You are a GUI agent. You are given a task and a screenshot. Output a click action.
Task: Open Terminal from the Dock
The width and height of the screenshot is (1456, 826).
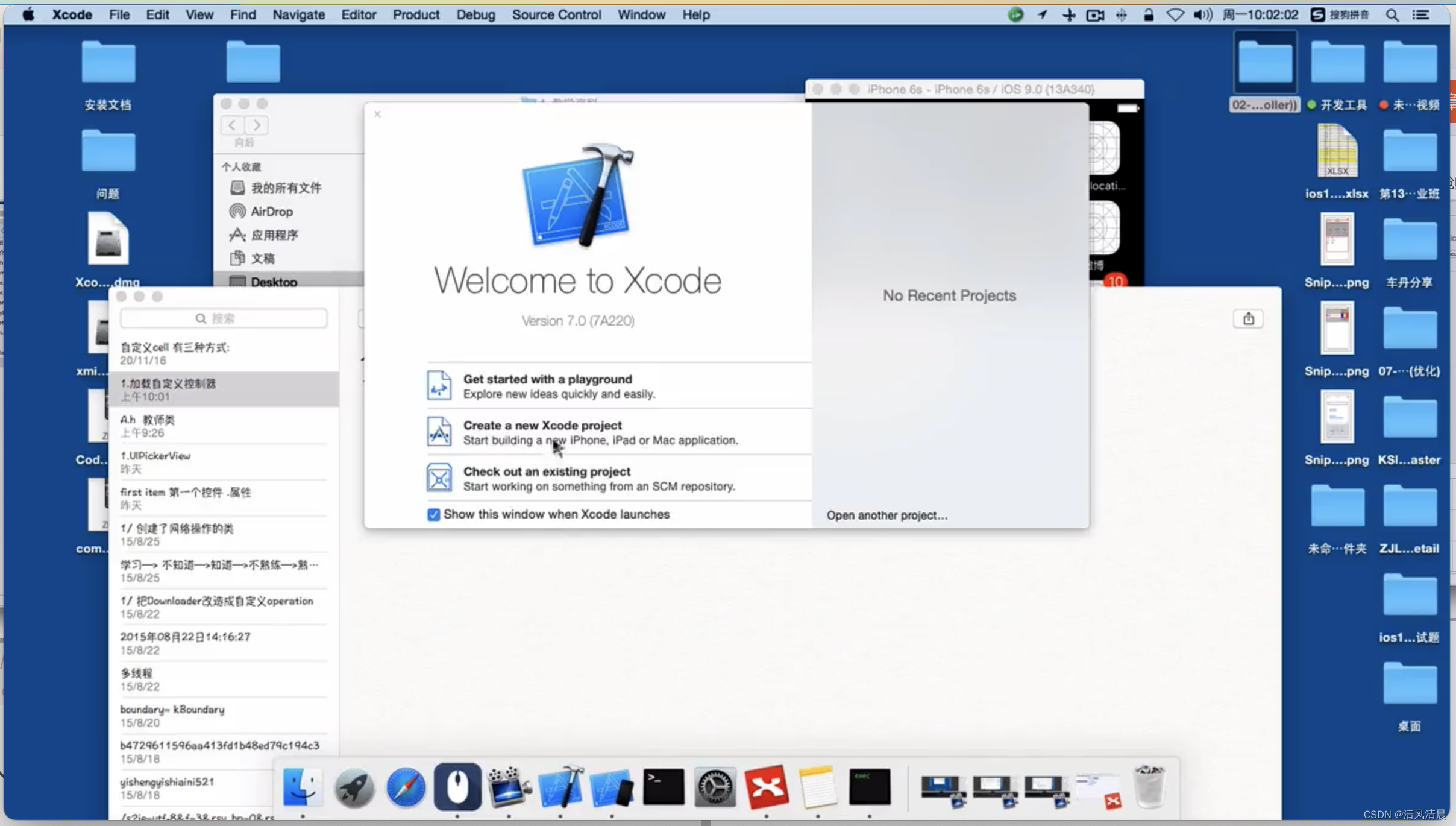pos(664,787)
